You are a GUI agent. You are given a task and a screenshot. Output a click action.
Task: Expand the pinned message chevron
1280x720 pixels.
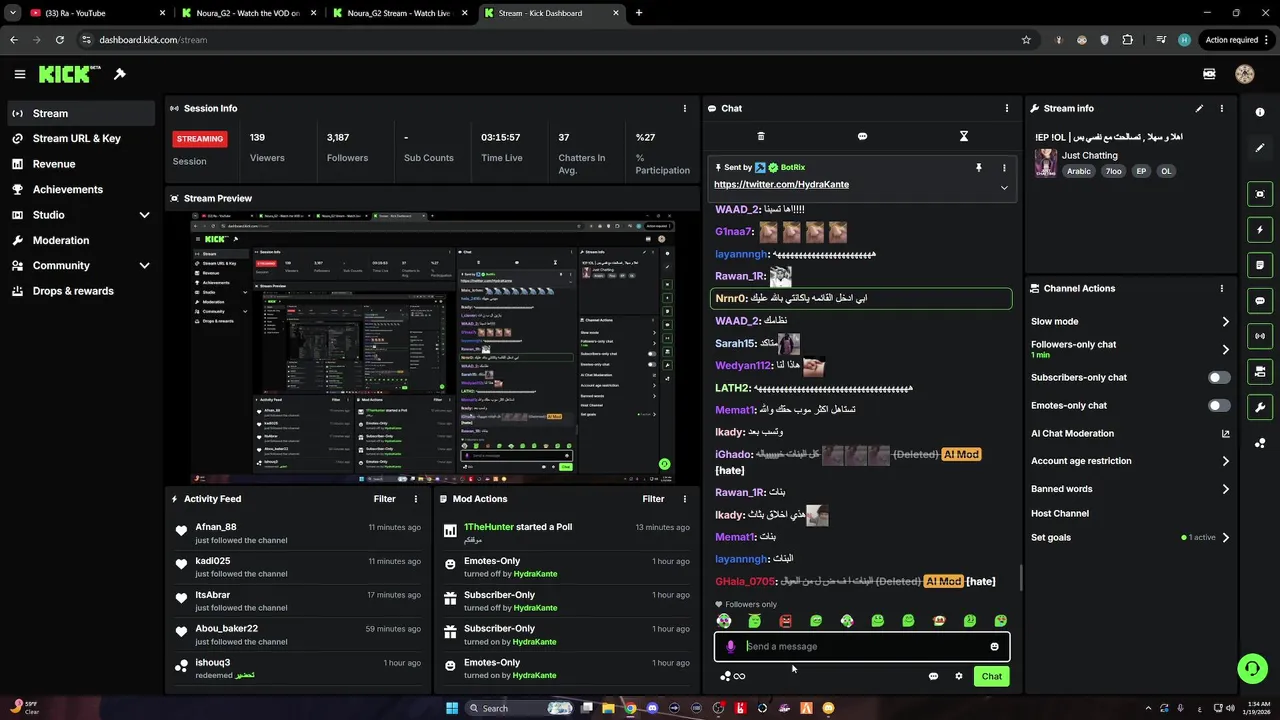pos(1004,187)
